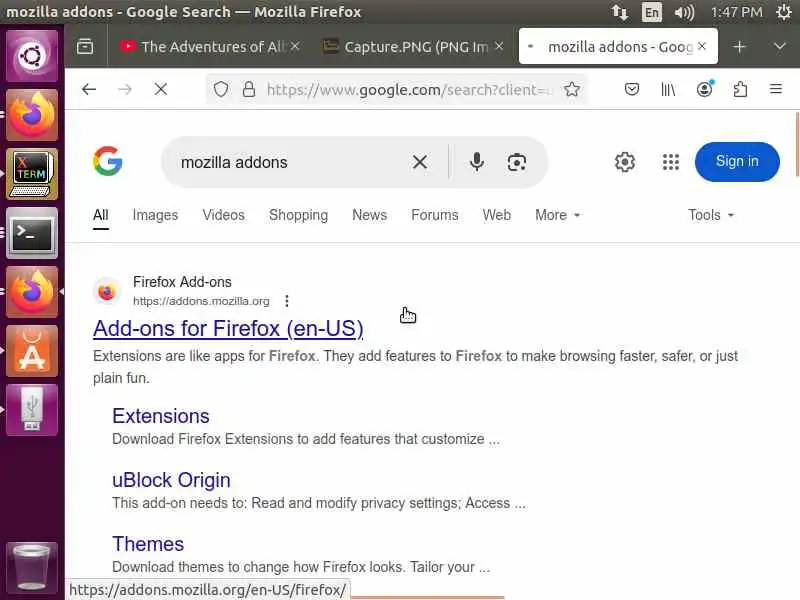
Task: Select the News search tab
Action: tap(369, 215)
